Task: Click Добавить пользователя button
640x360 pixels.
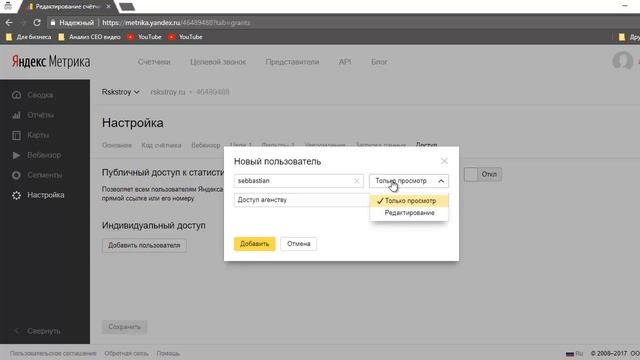Action: (x=144, y=245)
